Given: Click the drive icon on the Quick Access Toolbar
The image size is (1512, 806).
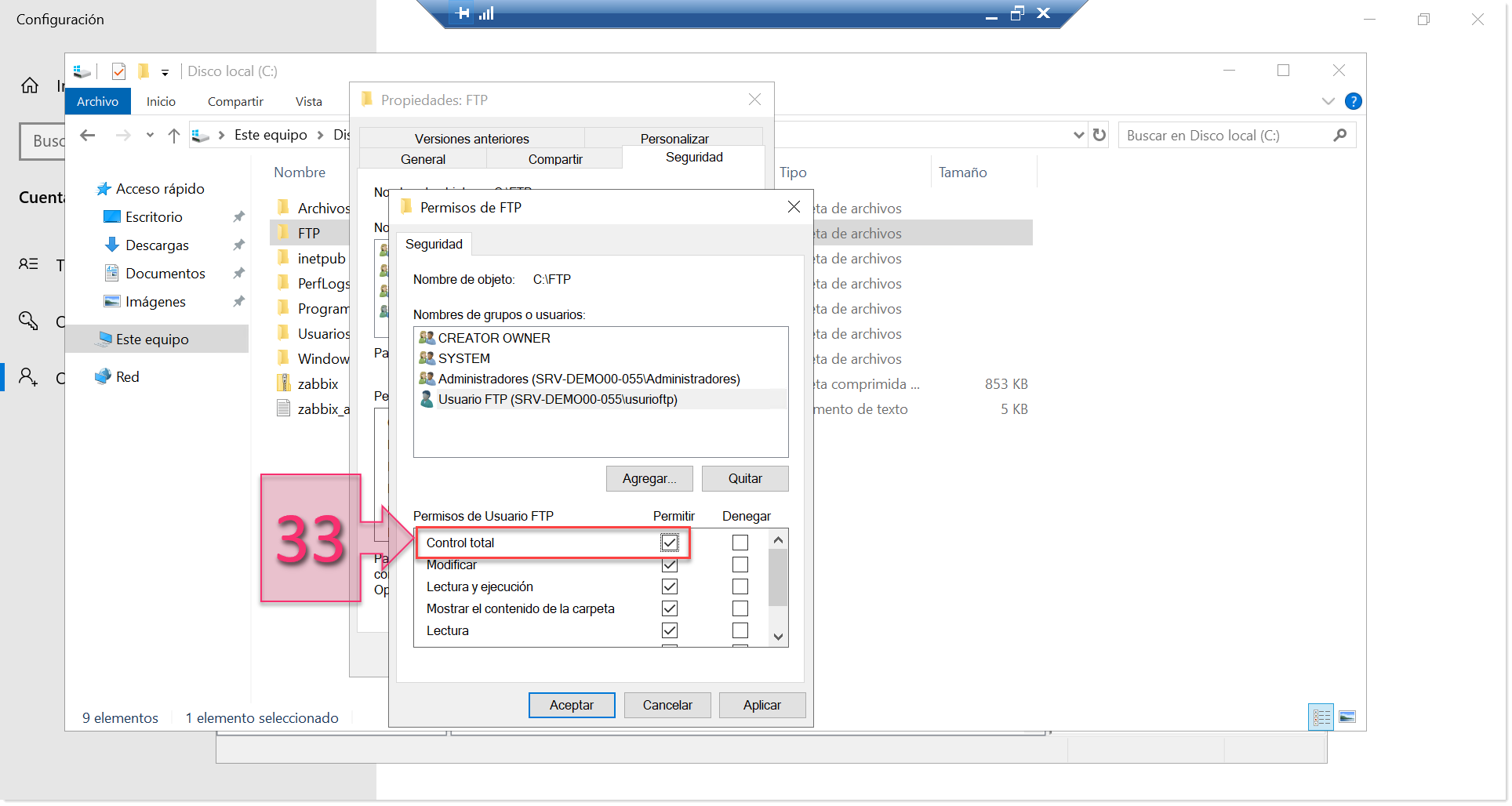Looking at the screenshot, I should pos(81,71).
